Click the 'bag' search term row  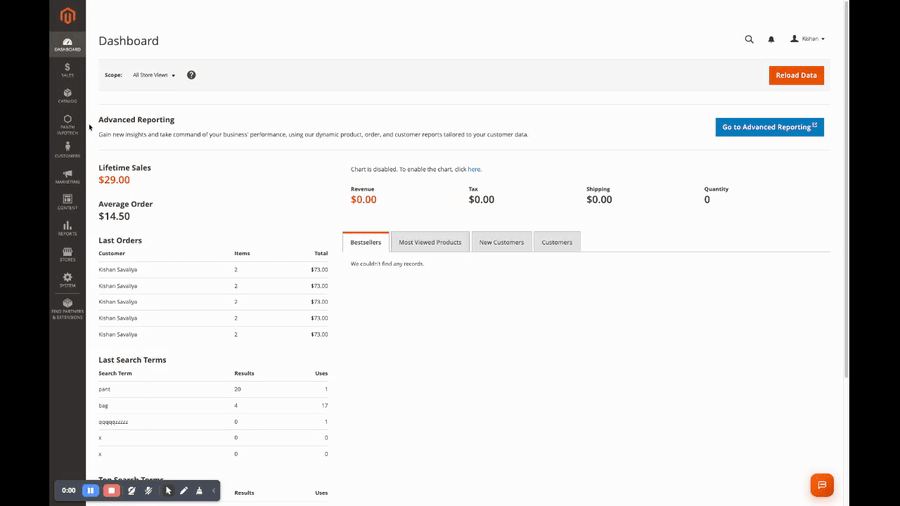coord(213,406)
